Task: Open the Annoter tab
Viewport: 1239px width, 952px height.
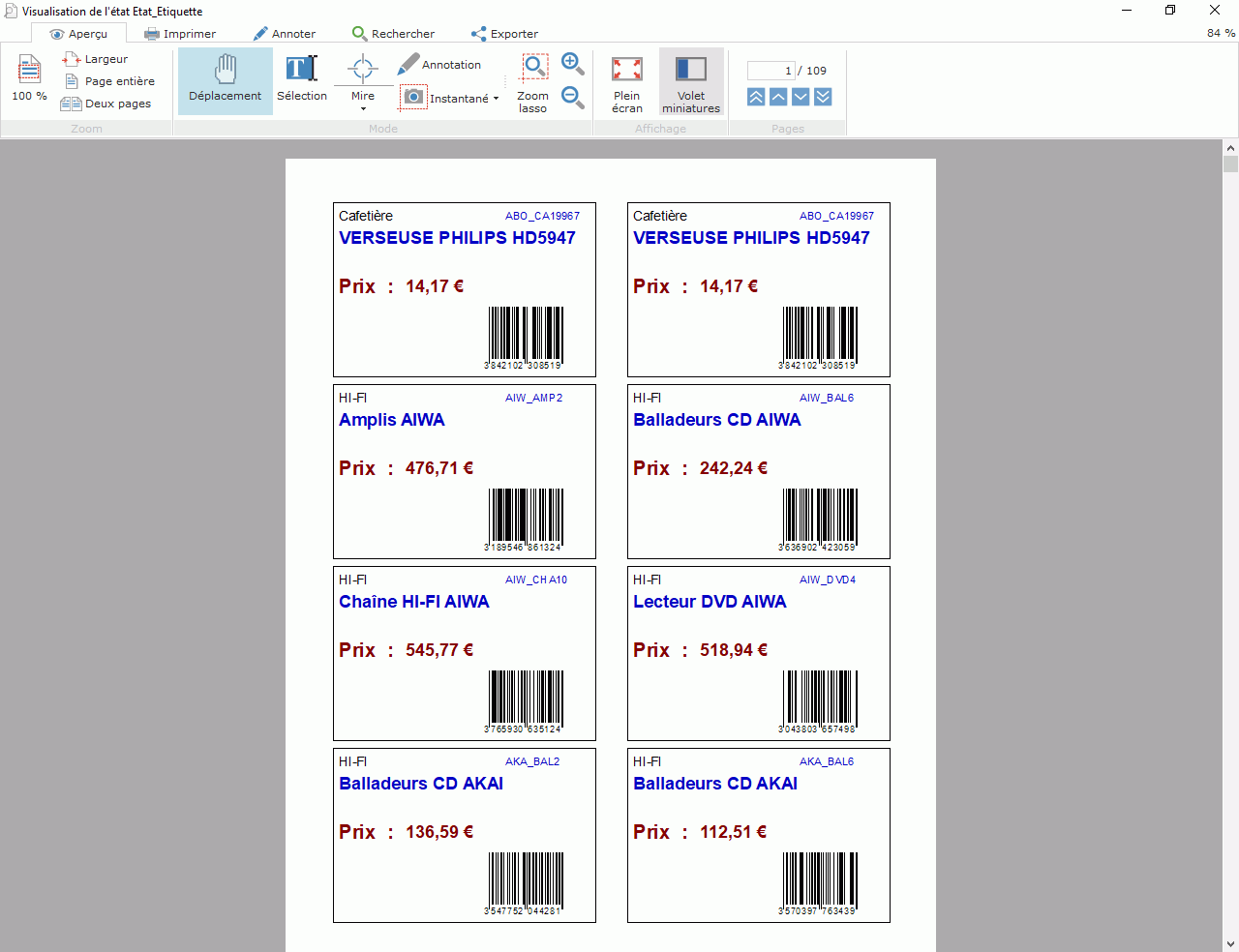Action: pos(285,34)
